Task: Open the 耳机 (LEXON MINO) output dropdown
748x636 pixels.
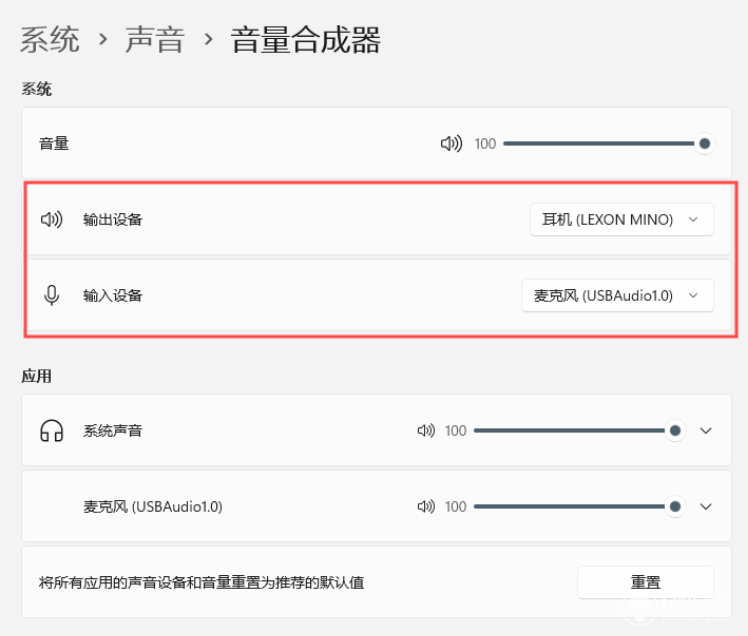Action: pos(622,219)
